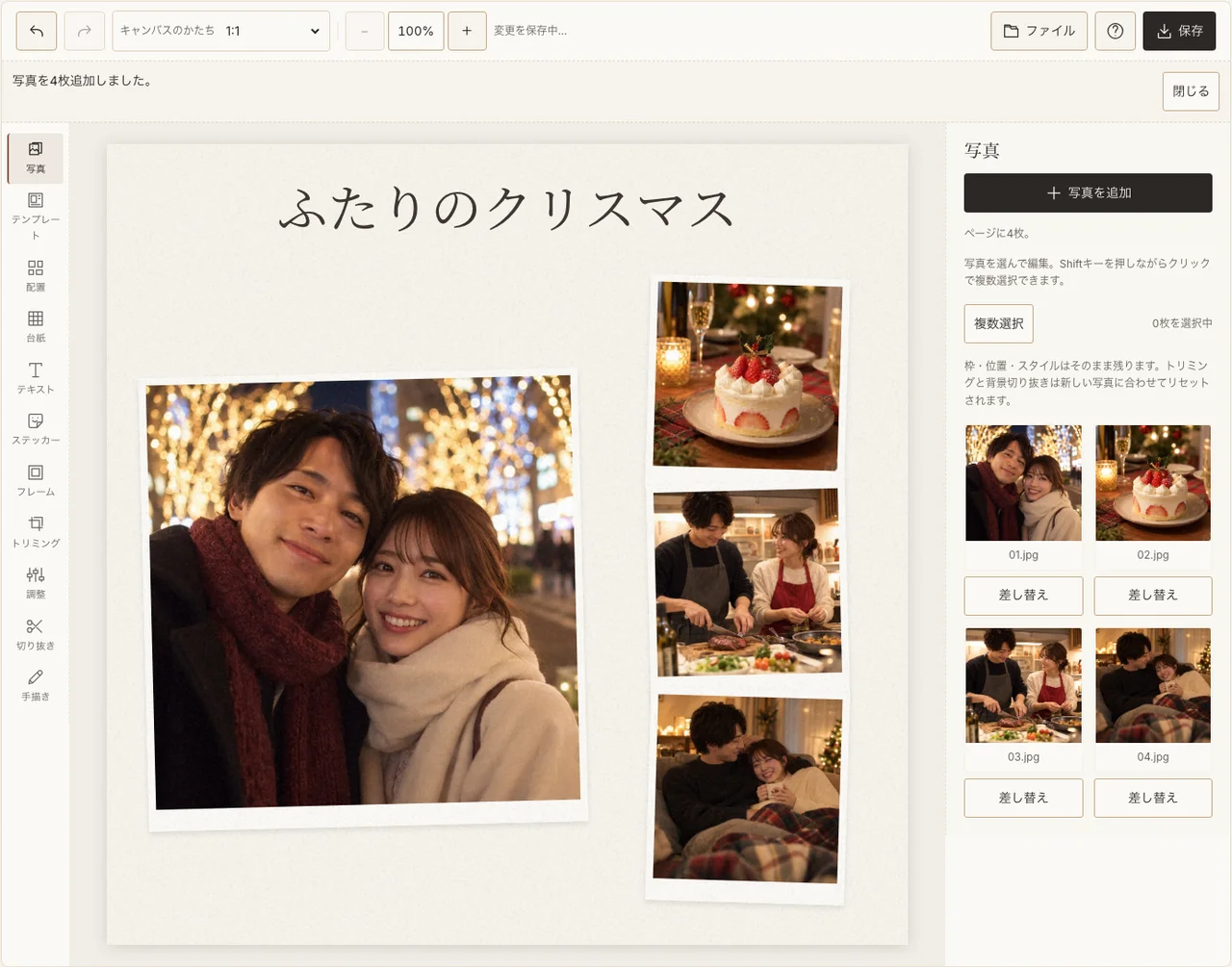Select the 切り抜き cutout scissors tool

click(36, 633)
